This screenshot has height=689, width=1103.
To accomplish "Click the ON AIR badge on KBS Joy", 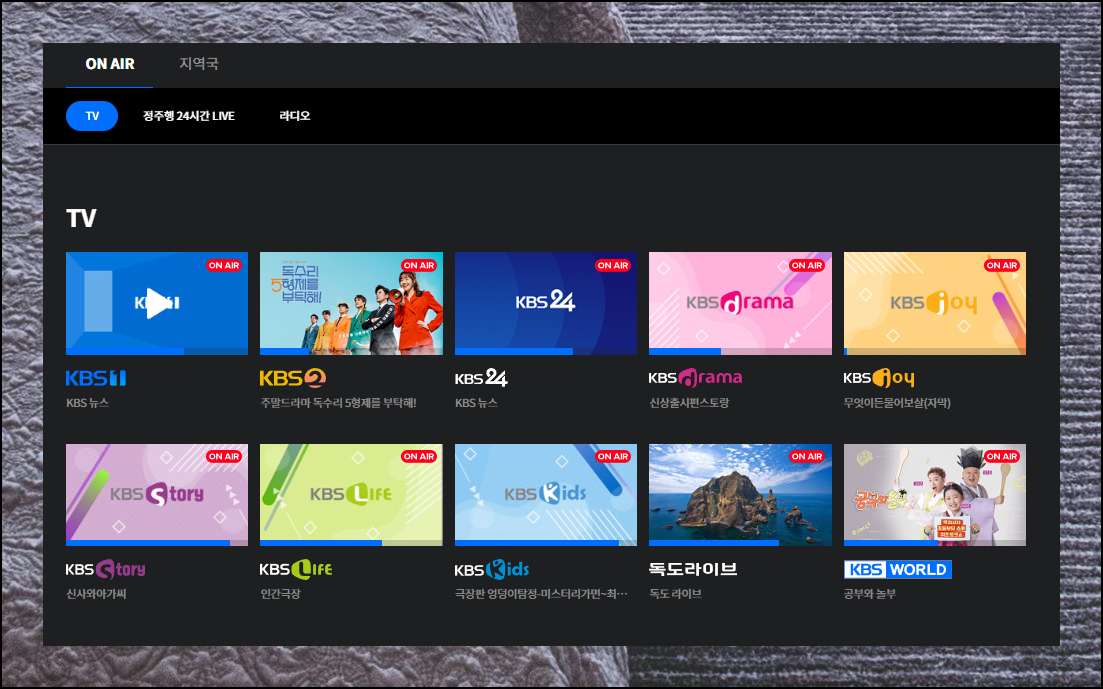I will point(1002,265).
